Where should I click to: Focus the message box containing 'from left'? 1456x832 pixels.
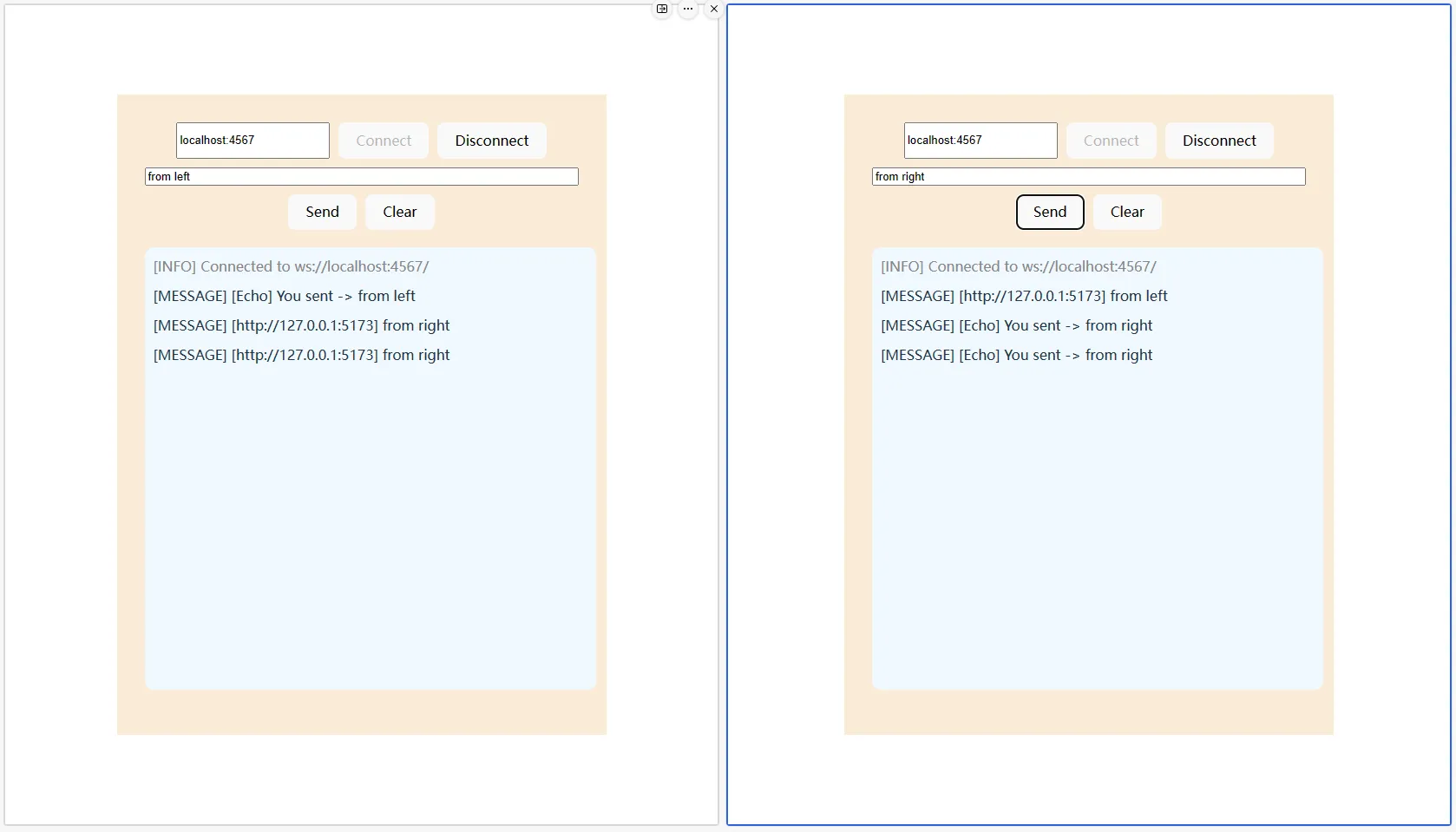tap(361, 177)
